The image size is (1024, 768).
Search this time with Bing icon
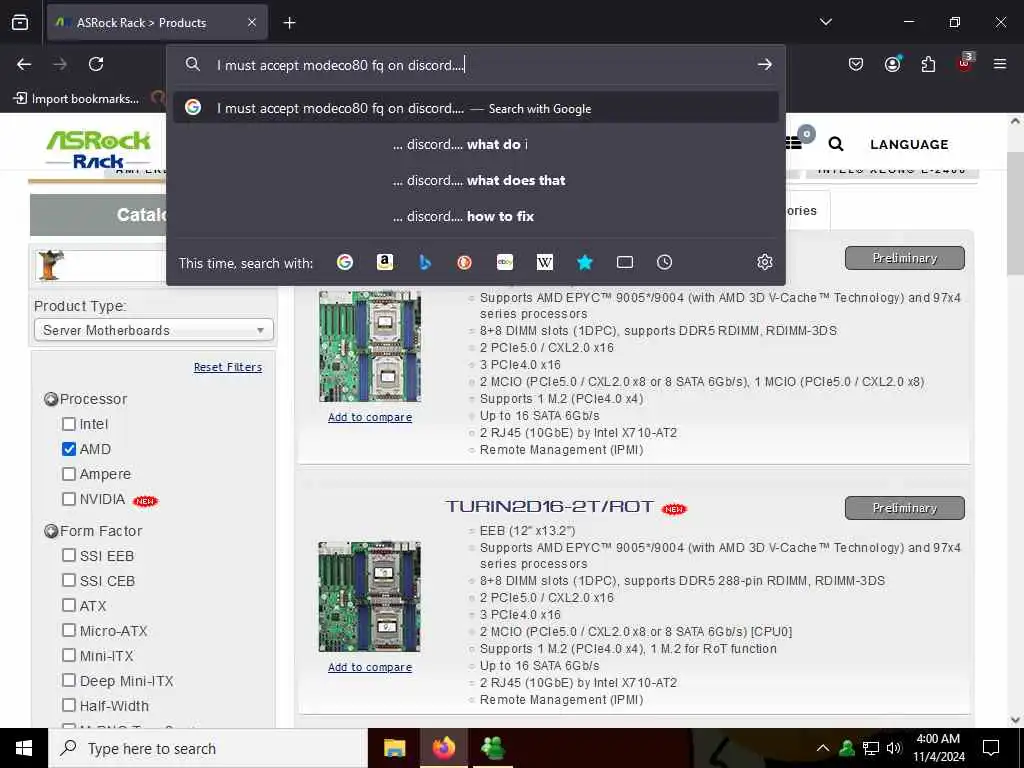(425, 262)
